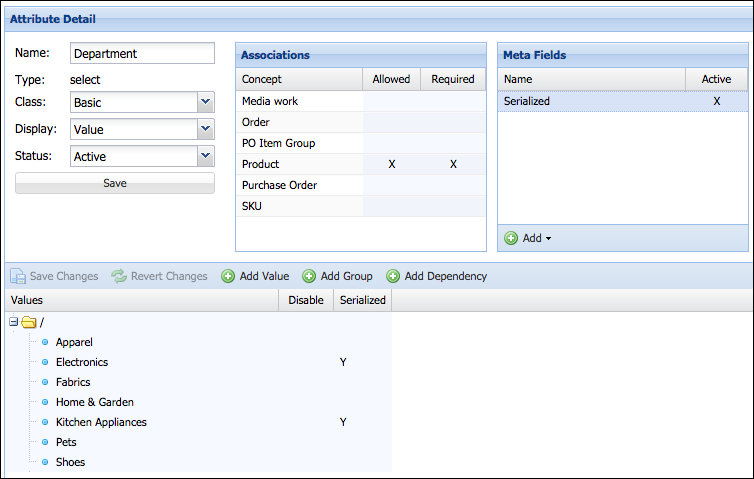Screen dimensions: 754x479
Task: Toggle Allowed cell for Media work
Action: pos(391,101)
